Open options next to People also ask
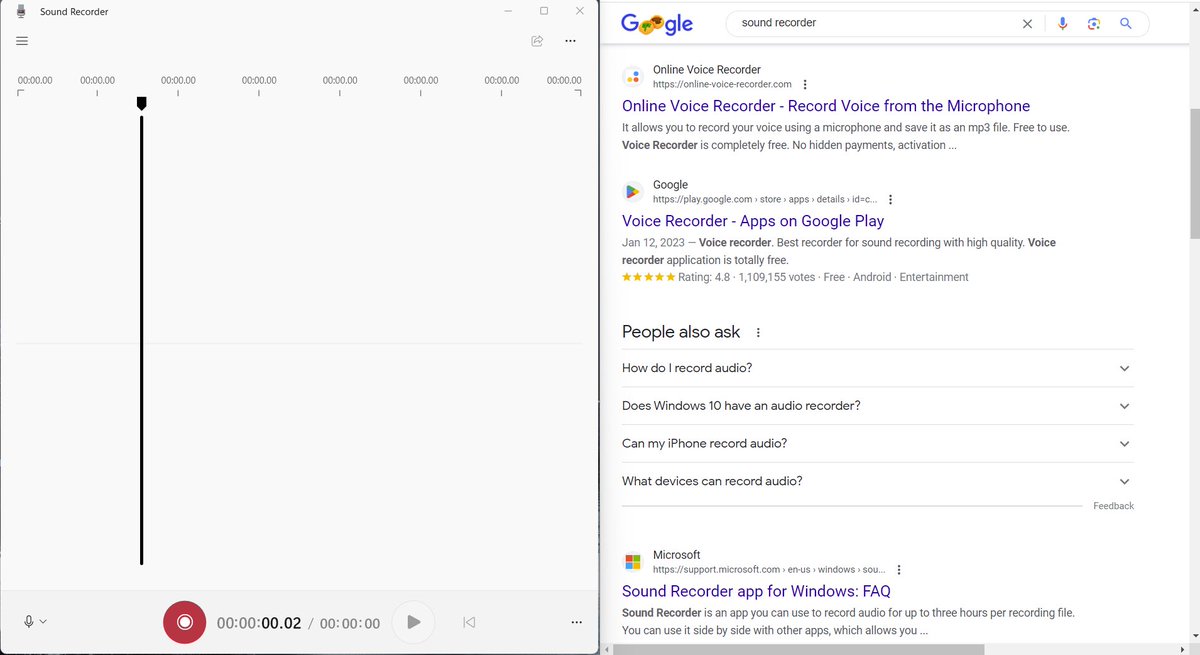Screen dimensions: 1200x655 (x=758, y=332)
